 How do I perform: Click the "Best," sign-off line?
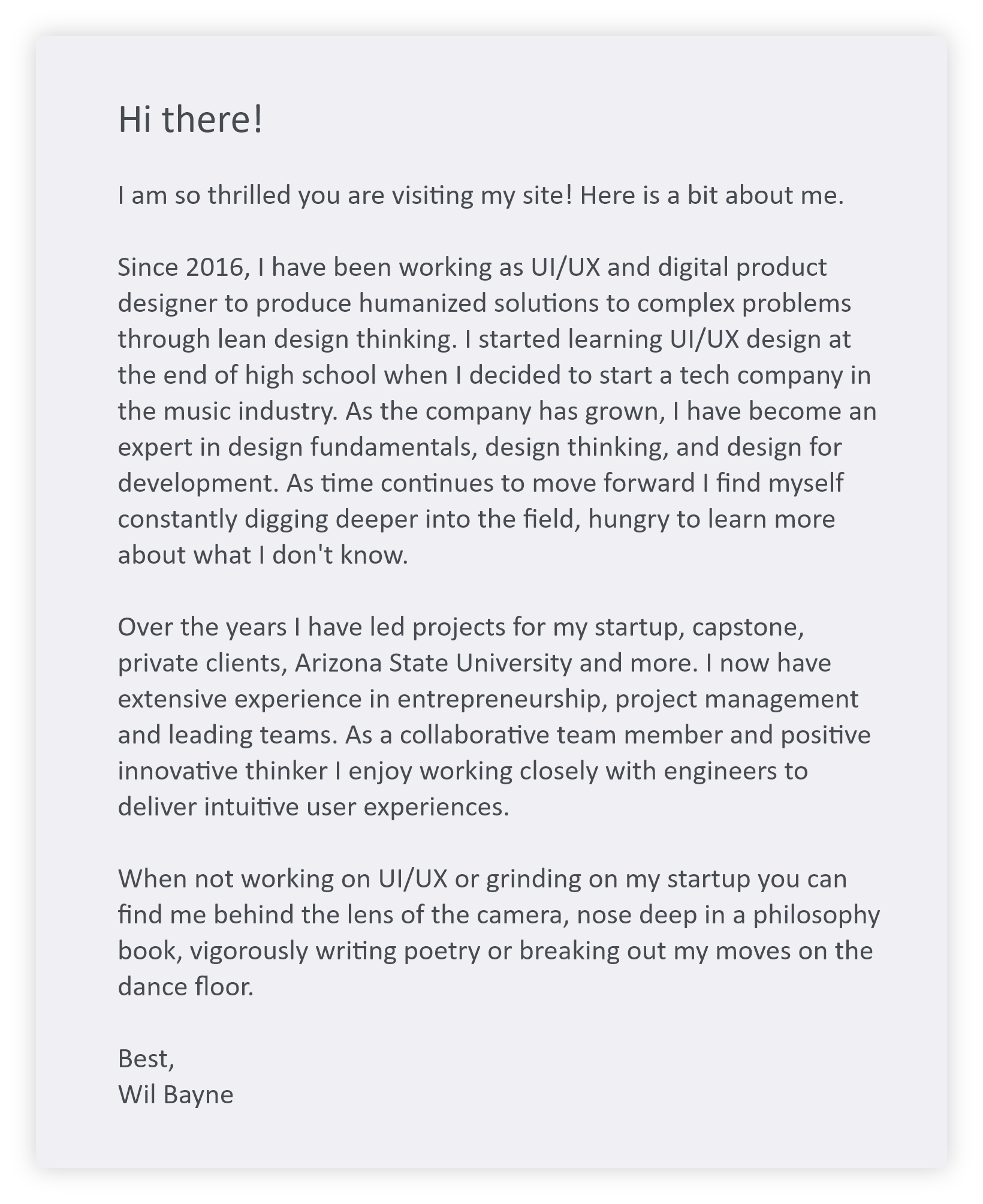146,1059
